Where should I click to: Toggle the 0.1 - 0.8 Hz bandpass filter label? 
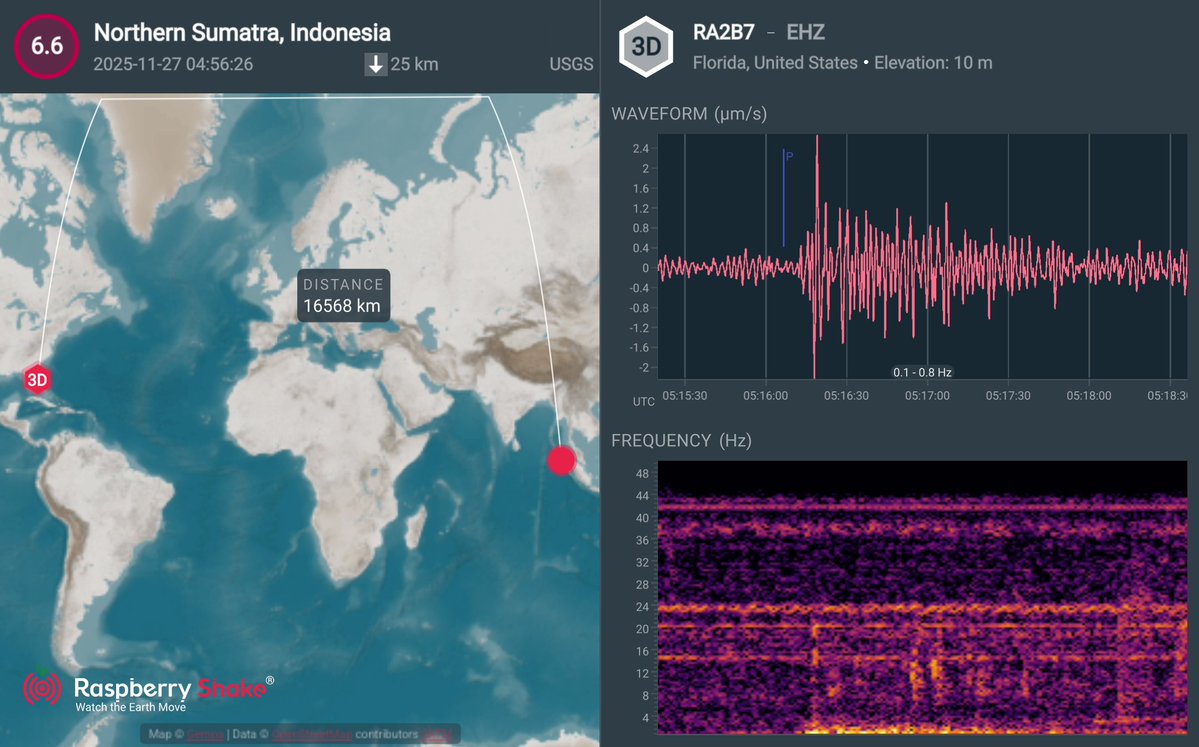[921, 371]
